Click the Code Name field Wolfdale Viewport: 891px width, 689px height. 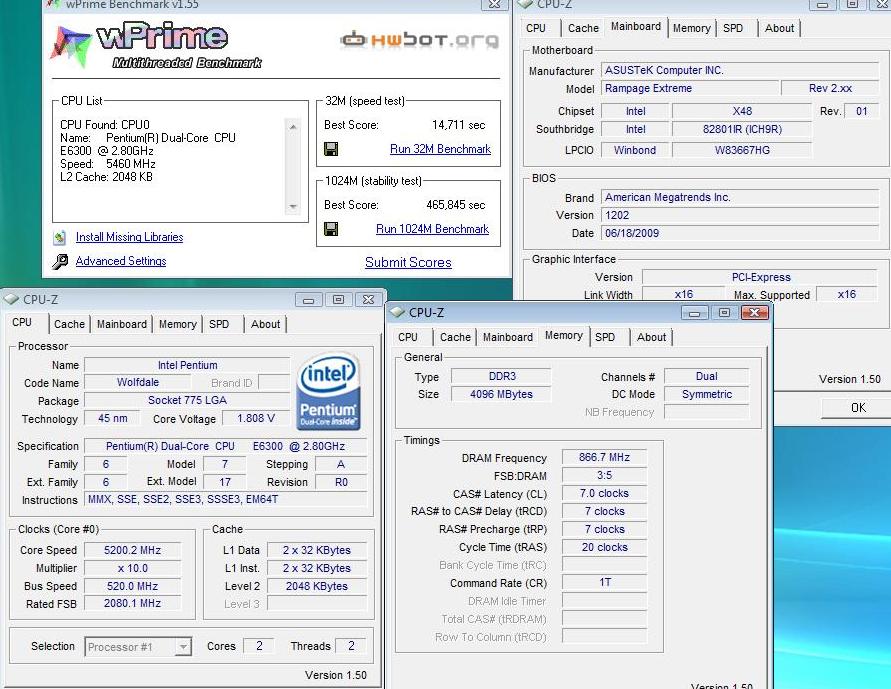tap(138, 382)
